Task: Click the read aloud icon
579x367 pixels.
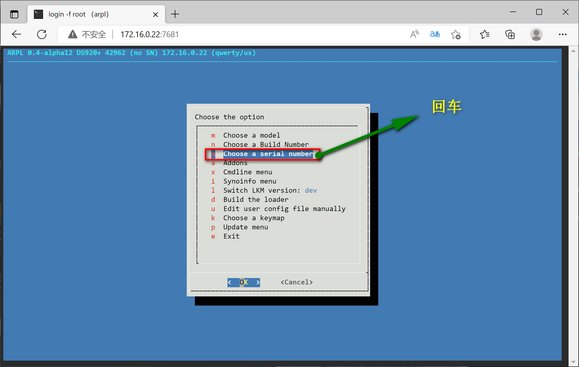Action: (x=414, y=34)
